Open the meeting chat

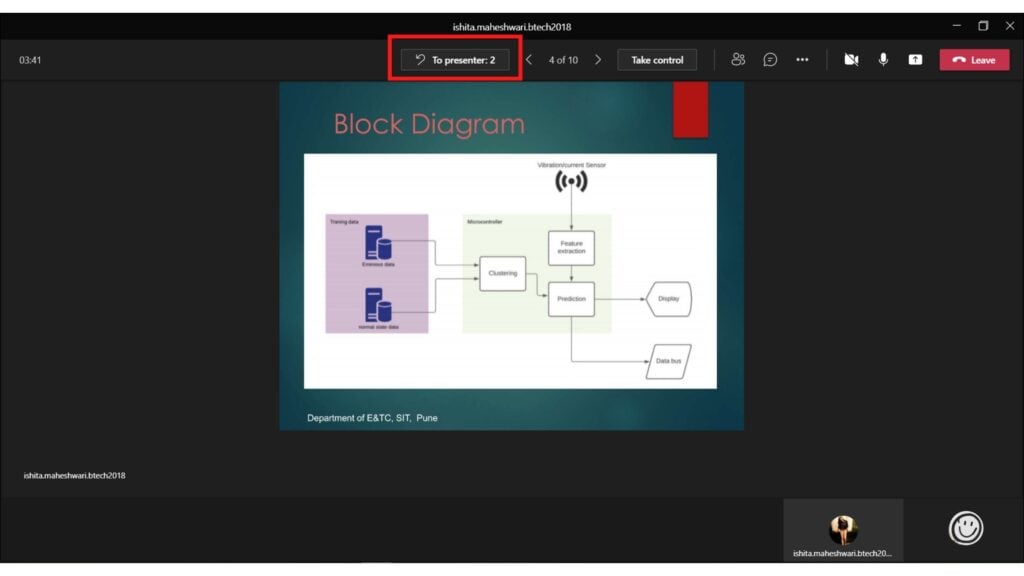tap(770, 59)
